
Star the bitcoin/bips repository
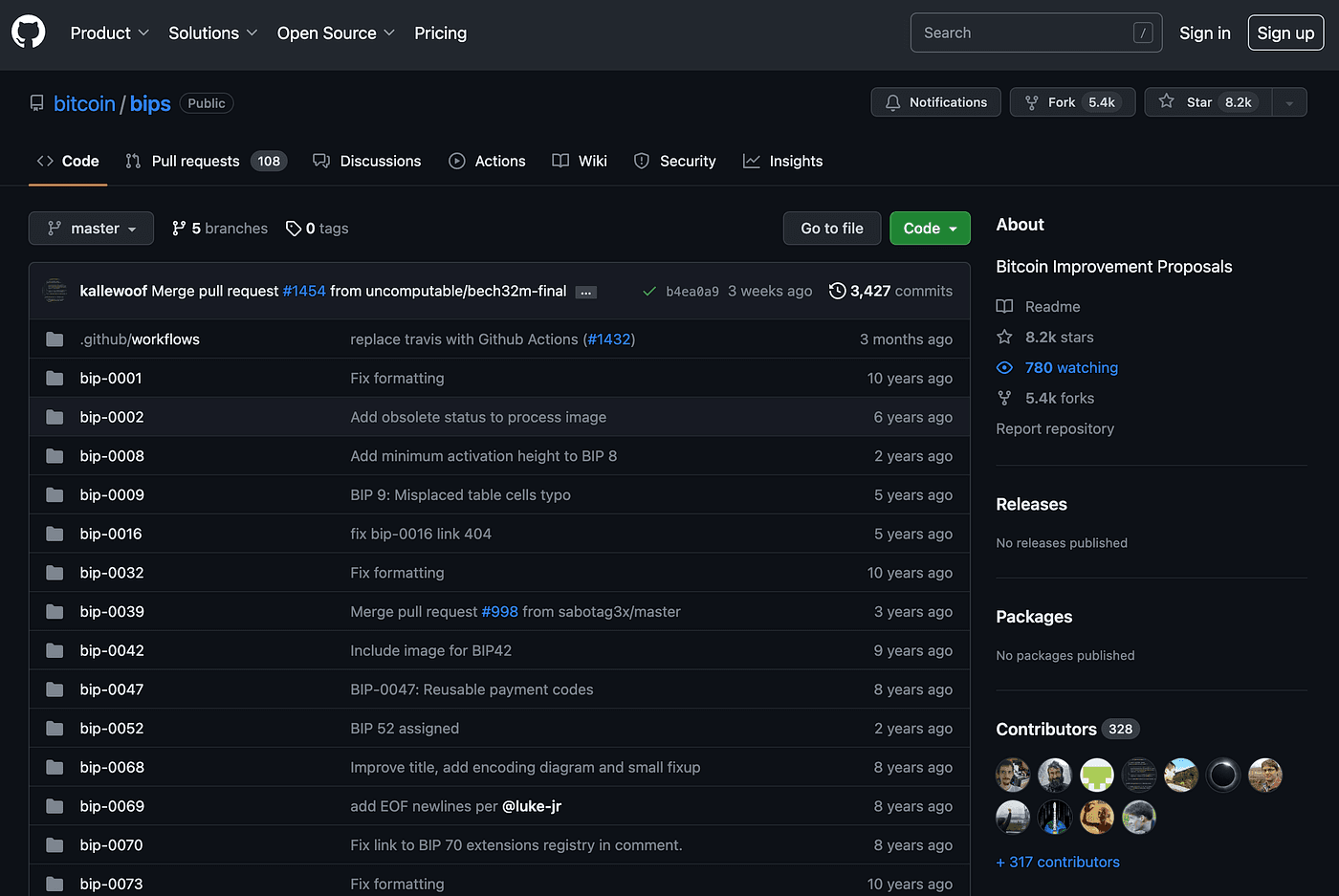pyautogui.click(x=1208, y=102)
